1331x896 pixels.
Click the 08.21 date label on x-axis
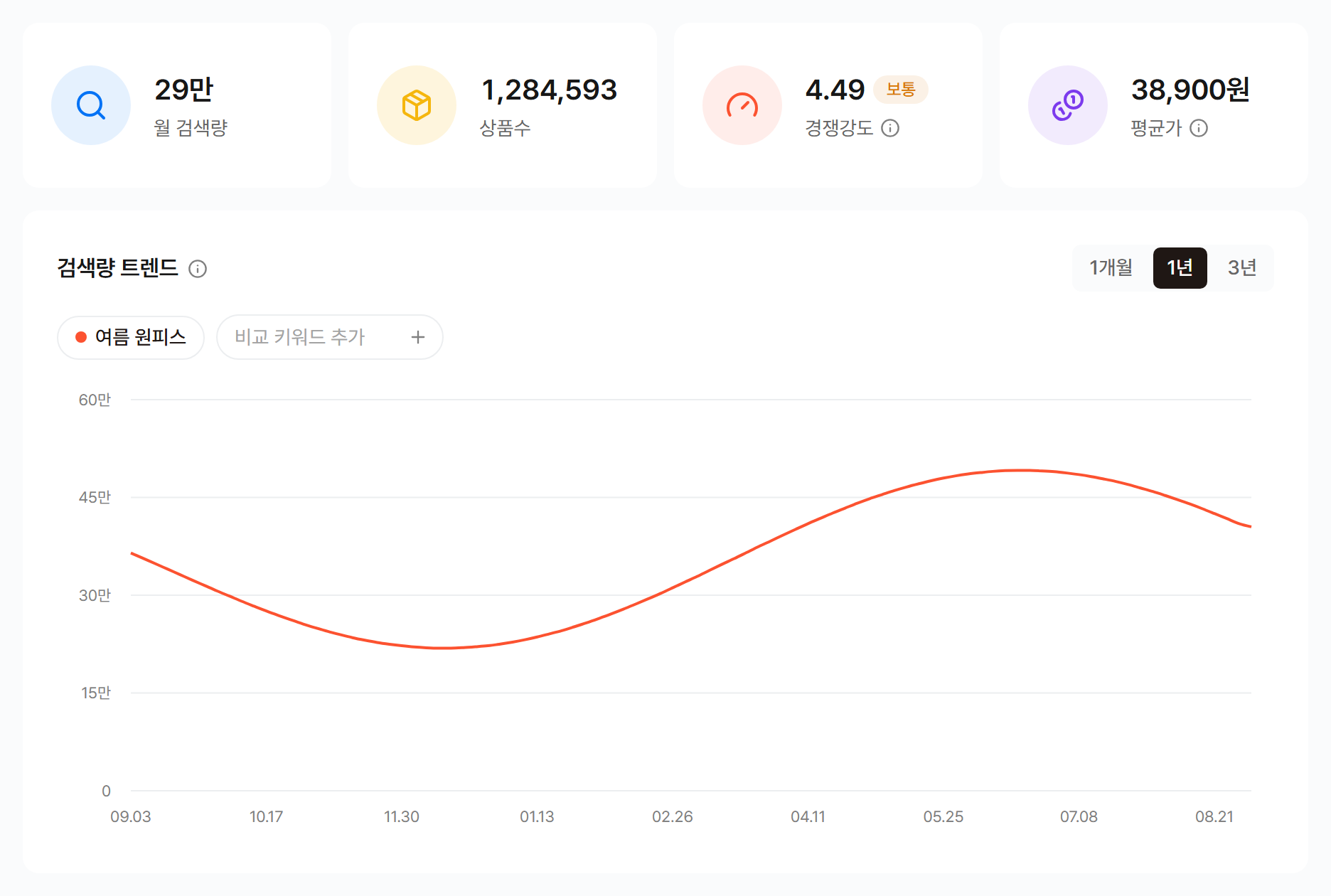[1214, 816]
